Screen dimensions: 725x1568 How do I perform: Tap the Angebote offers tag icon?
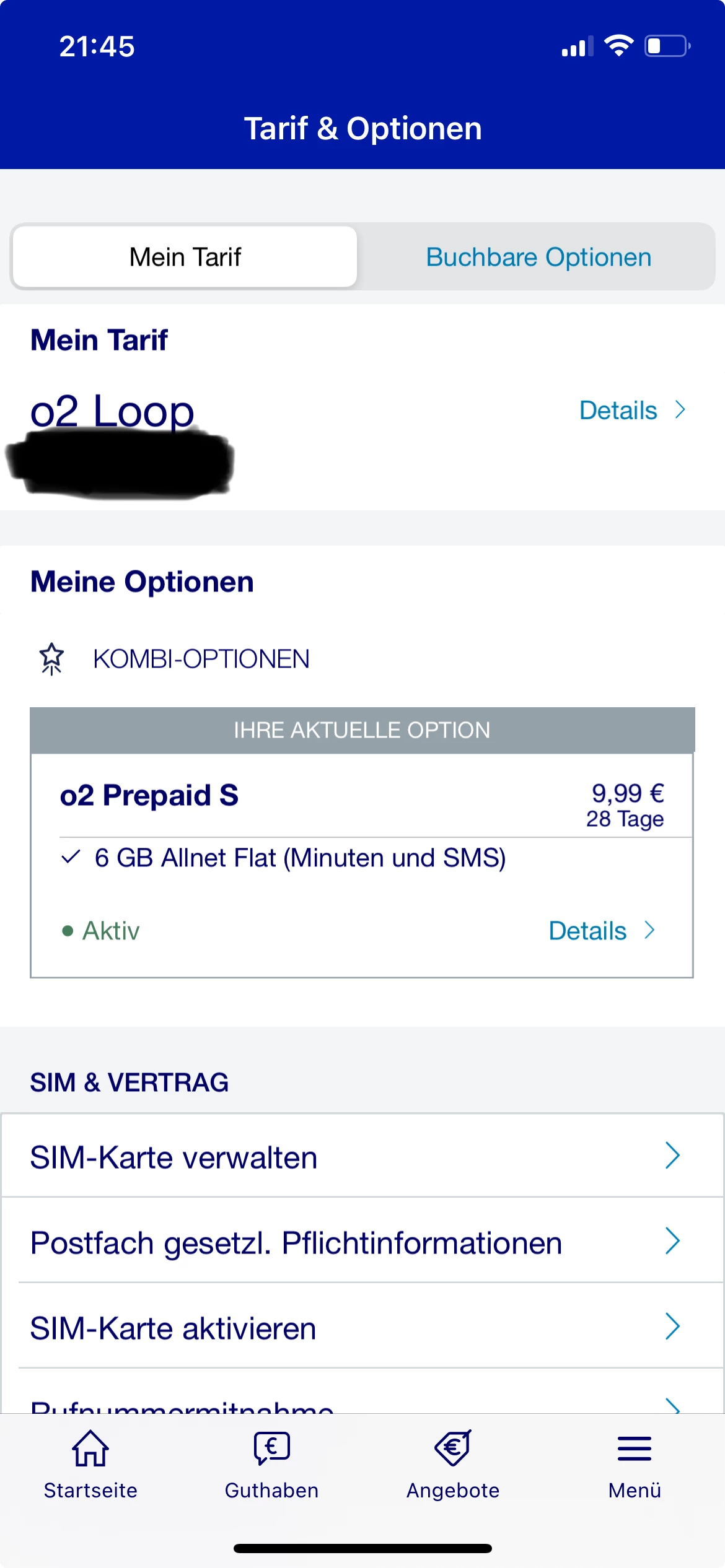[453, 1449]
